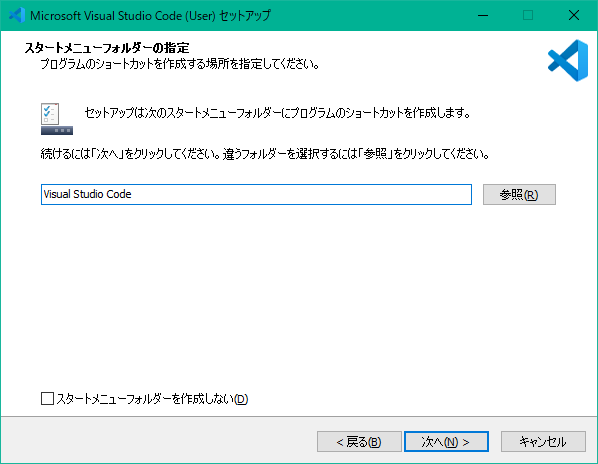Cancel setup with キャンセル button
The width and height of the screenshot is (598, 464).
click(x=543, y=442)
